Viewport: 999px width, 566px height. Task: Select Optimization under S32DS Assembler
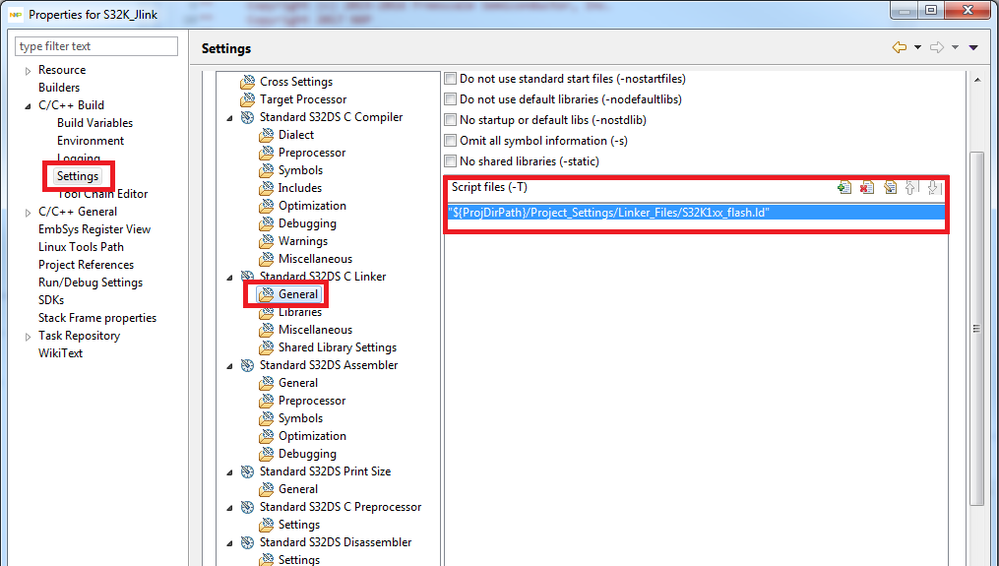312,436
